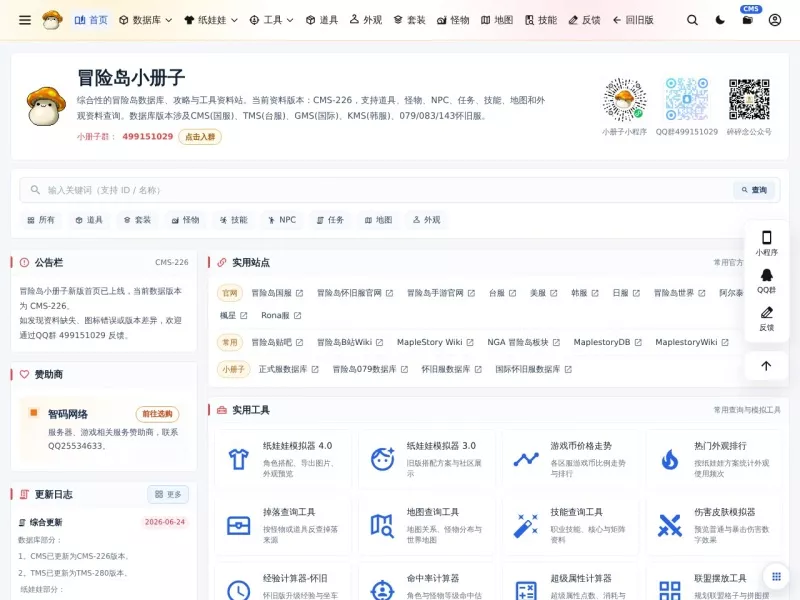Switch back via 回旧版 link
This screenshot has width=800, height=600.
coord(633,20)
